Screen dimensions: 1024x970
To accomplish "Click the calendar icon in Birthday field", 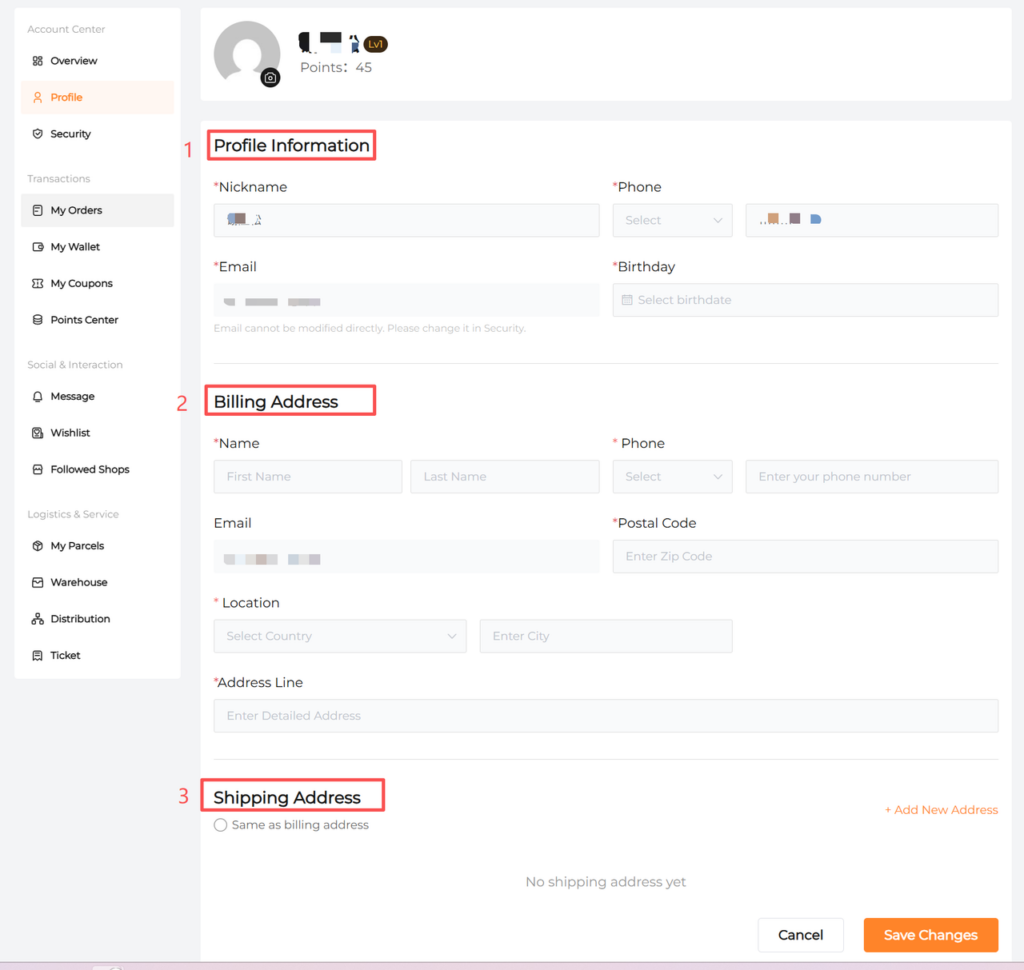I will [627, 300].
